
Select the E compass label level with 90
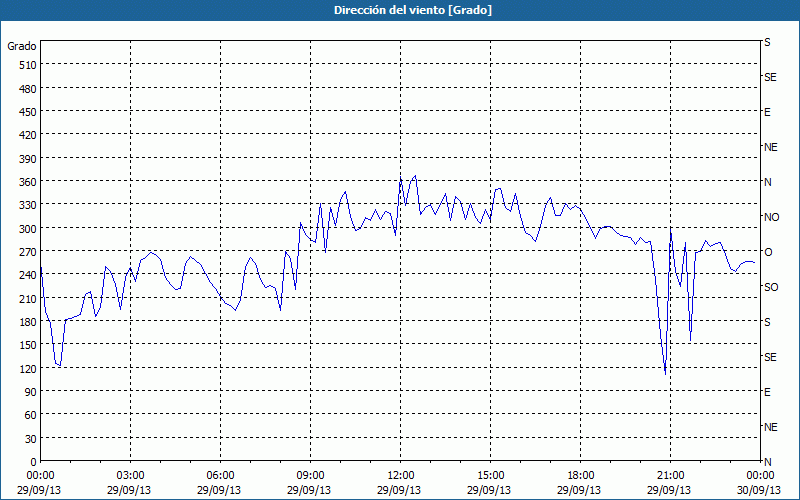pyautogui.click(x=767, y=392)
